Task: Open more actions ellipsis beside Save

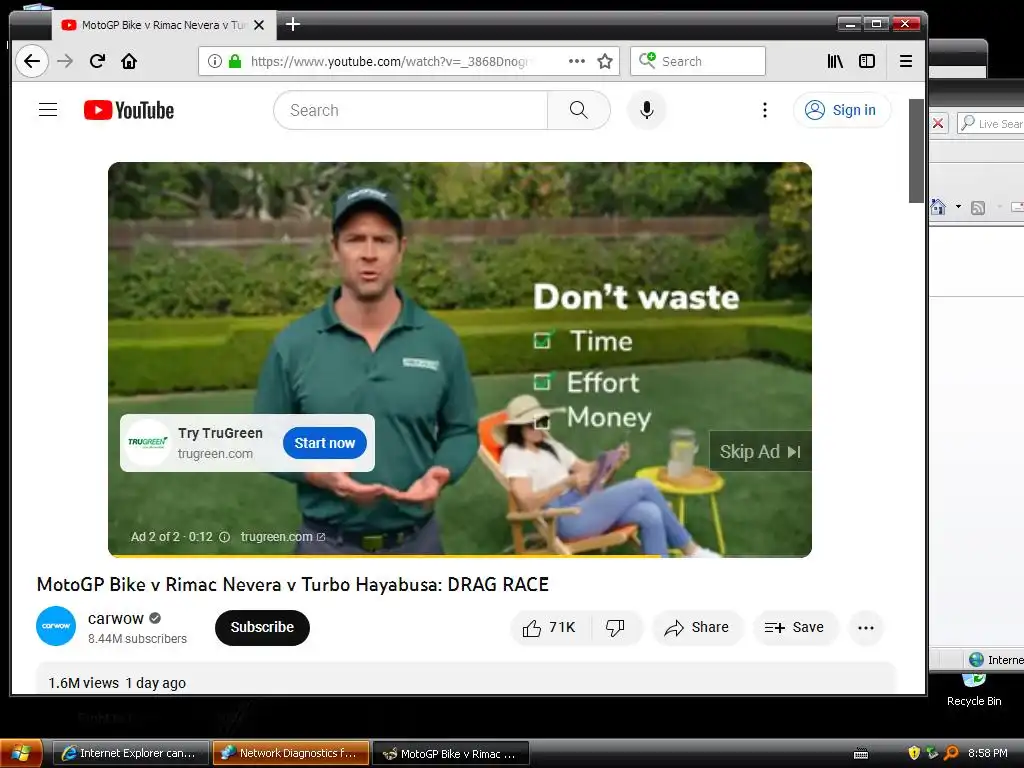Action: pos(866,628)
